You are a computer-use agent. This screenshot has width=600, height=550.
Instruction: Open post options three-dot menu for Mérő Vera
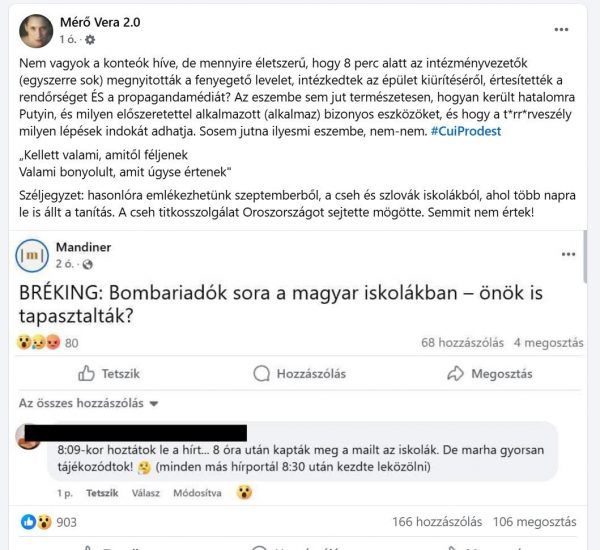click(x=561, y=29)
